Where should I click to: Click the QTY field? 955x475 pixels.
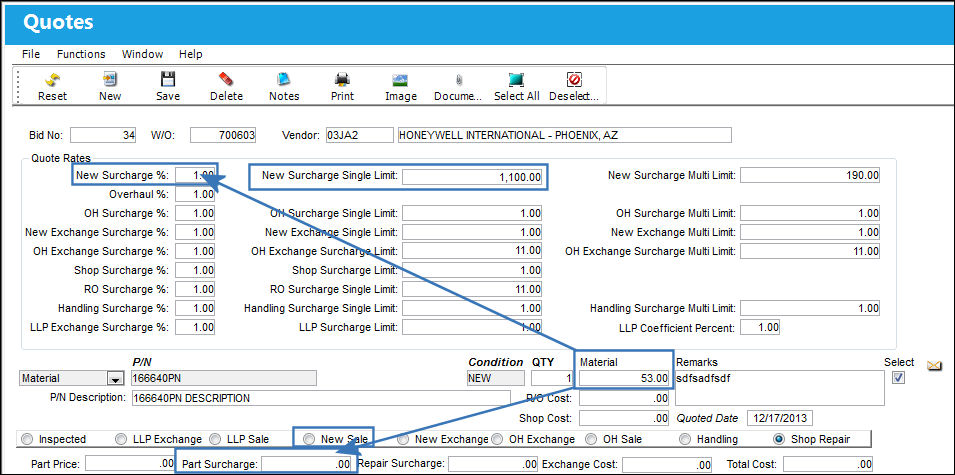click(552, 378)
